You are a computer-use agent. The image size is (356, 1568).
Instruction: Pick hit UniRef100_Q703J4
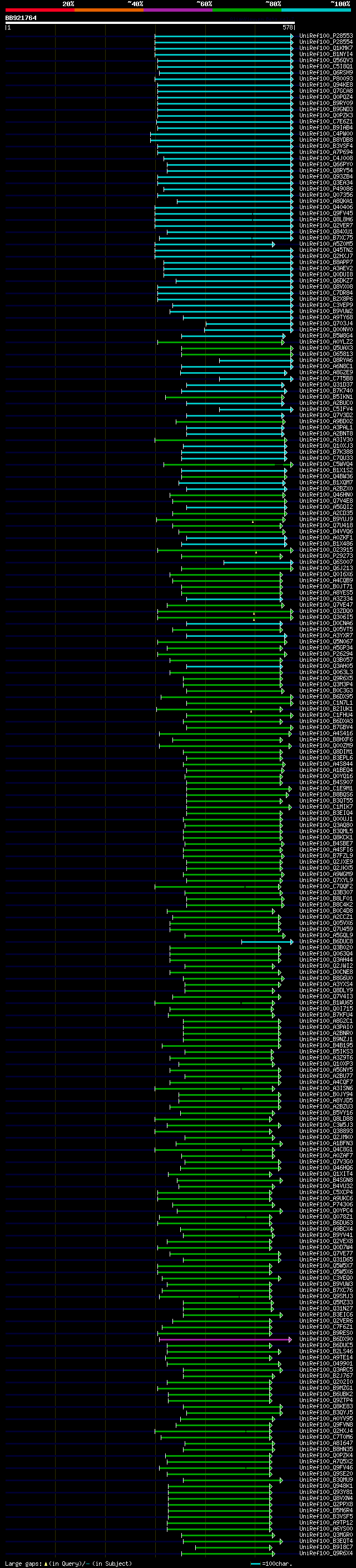[x=326, y=323]
